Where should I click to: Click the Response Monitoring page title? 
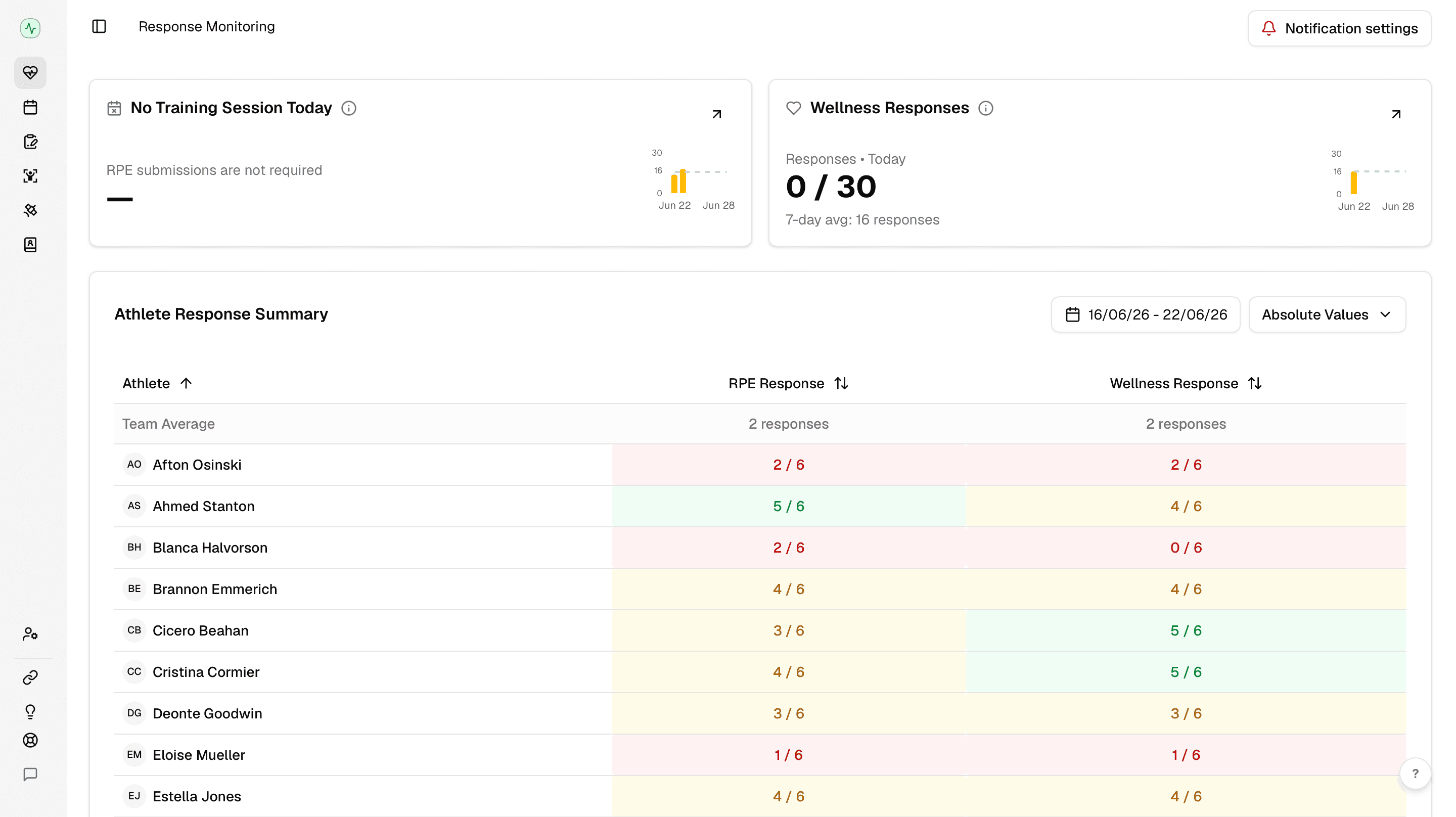pyautogui.click(x=207, y=27)
